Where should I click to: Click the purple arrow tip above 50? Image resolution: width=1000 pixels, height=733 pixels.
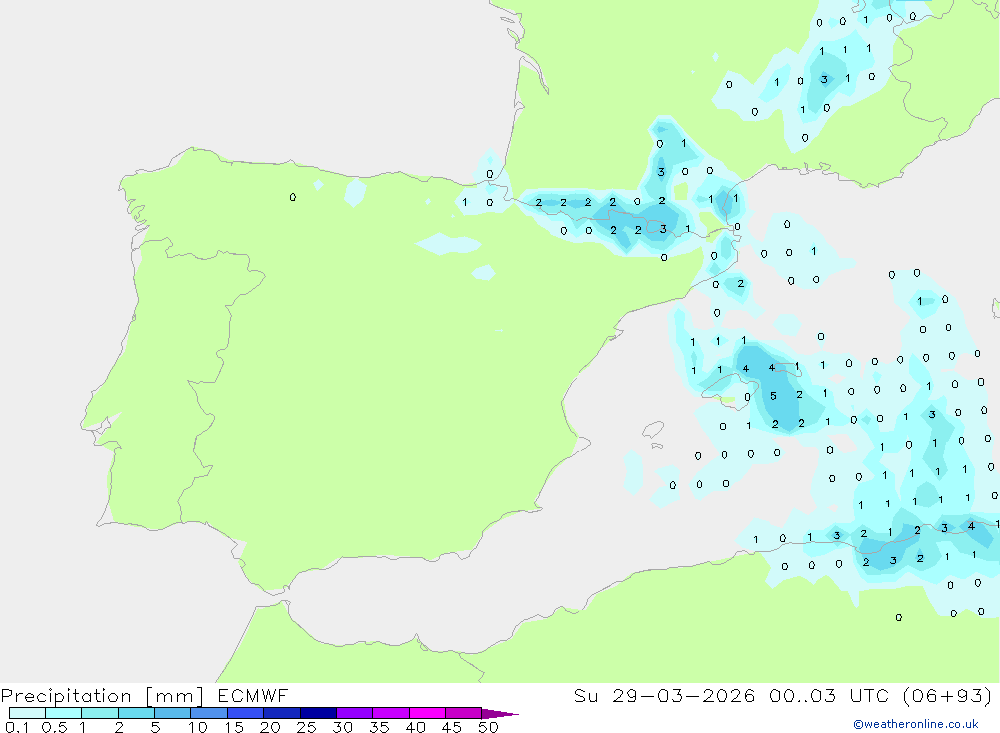(499, 713)
